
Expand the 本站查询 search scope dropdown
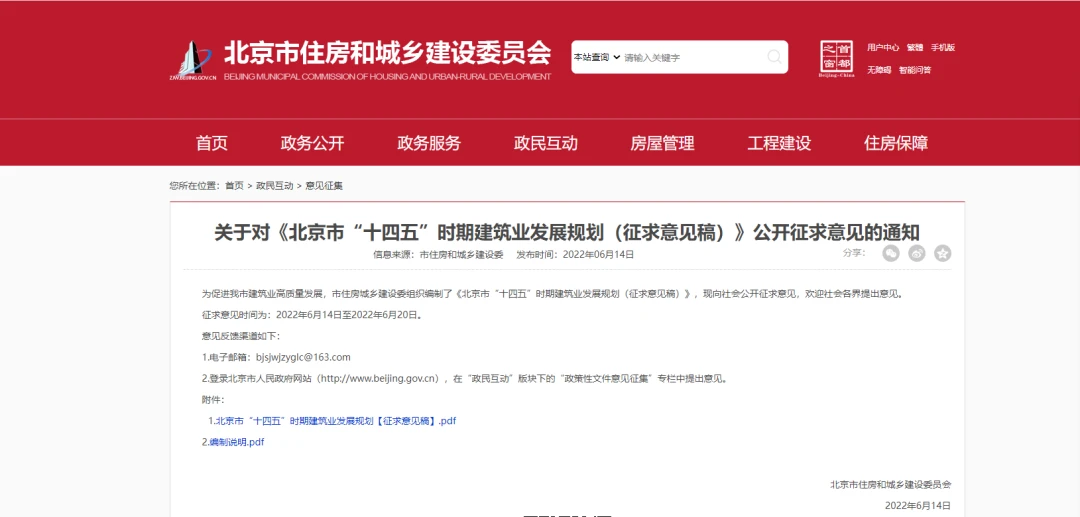[x=597, y=57]
